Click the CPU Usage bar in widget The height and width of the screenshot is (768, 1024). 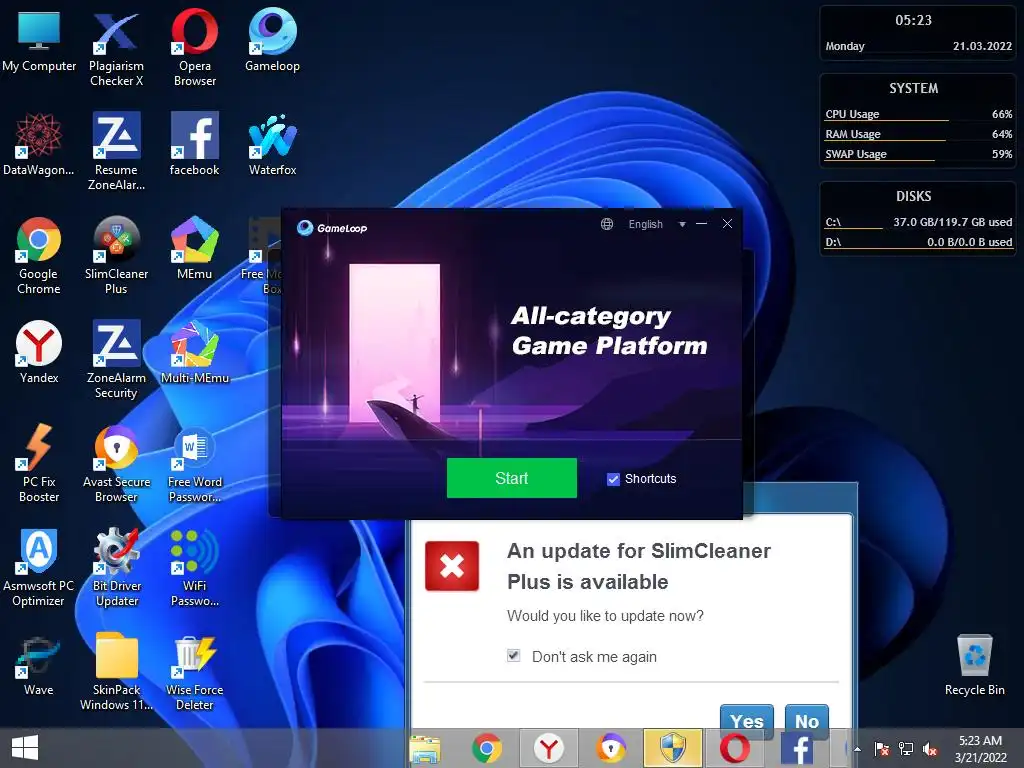918,114
